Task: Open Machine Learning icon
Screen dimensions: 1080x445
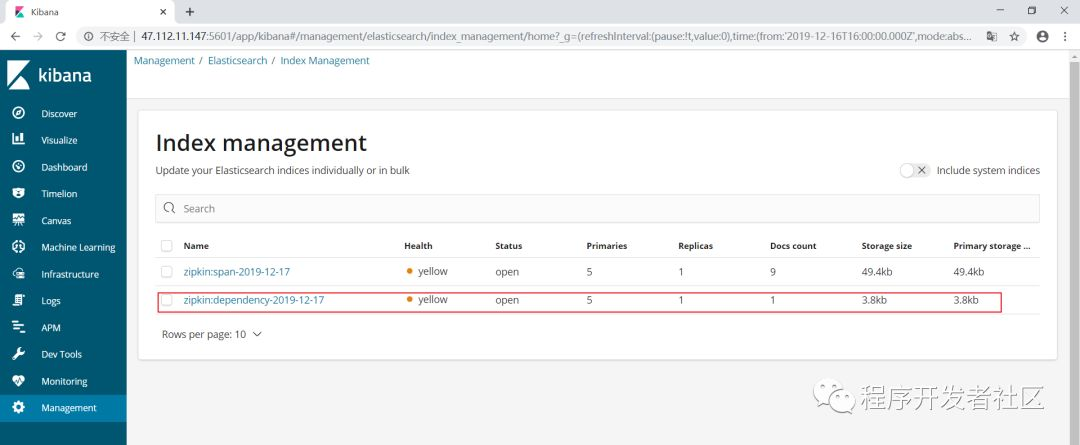Action: click(x=19, y=247)
